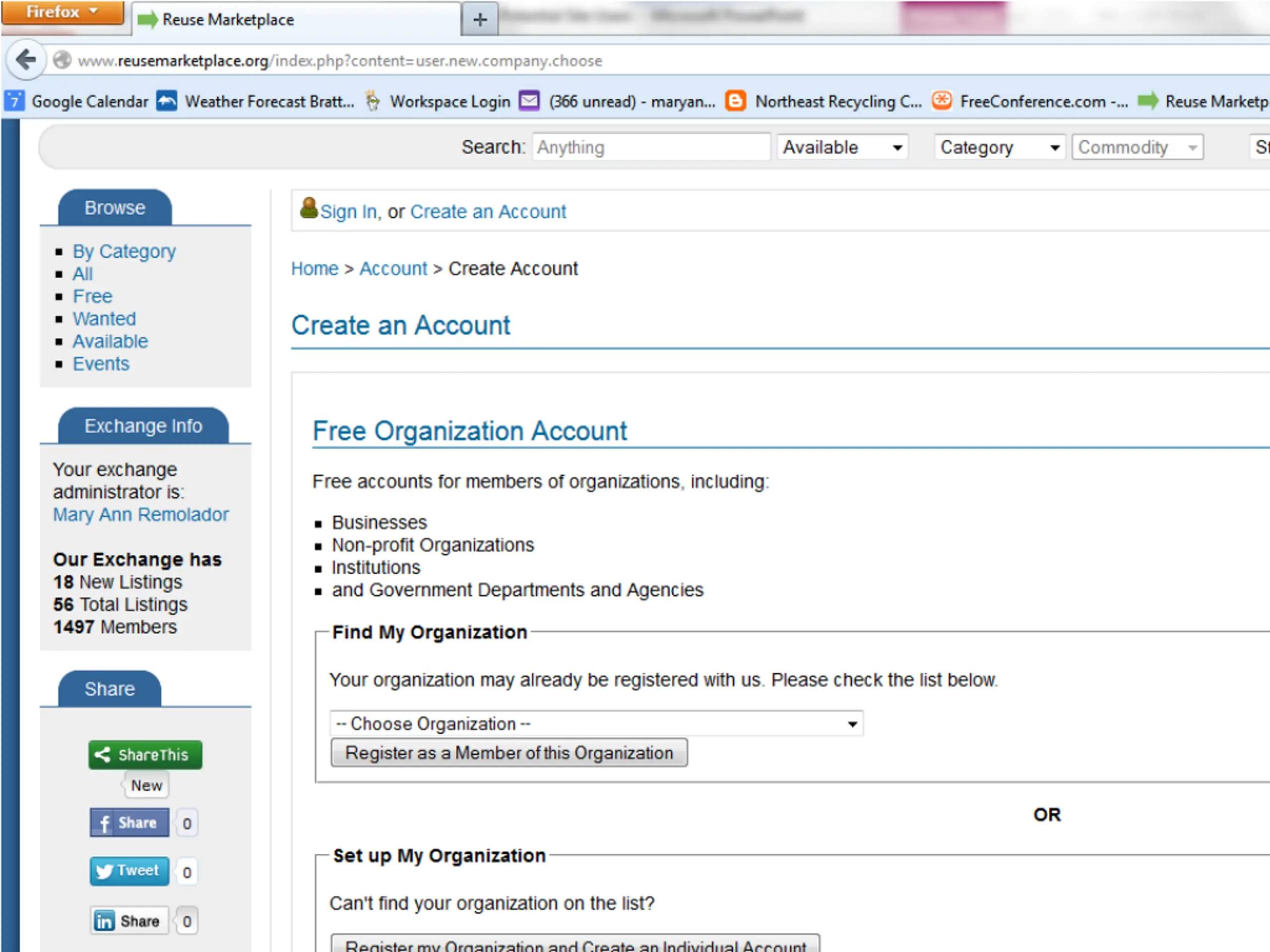Open the Firefox menu button
The image size is (1270, 952).
pos(63,12)
